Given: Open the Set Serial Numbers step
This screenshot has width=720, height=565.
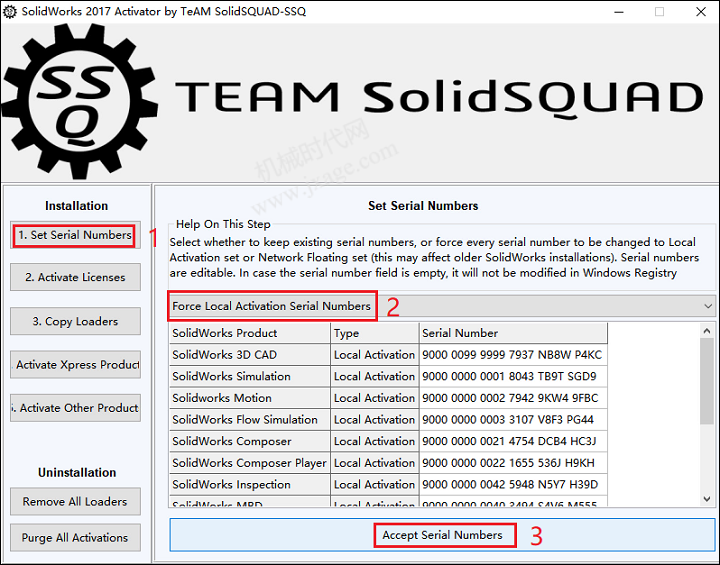Looking at the screenshot, I should coord(75,235).
